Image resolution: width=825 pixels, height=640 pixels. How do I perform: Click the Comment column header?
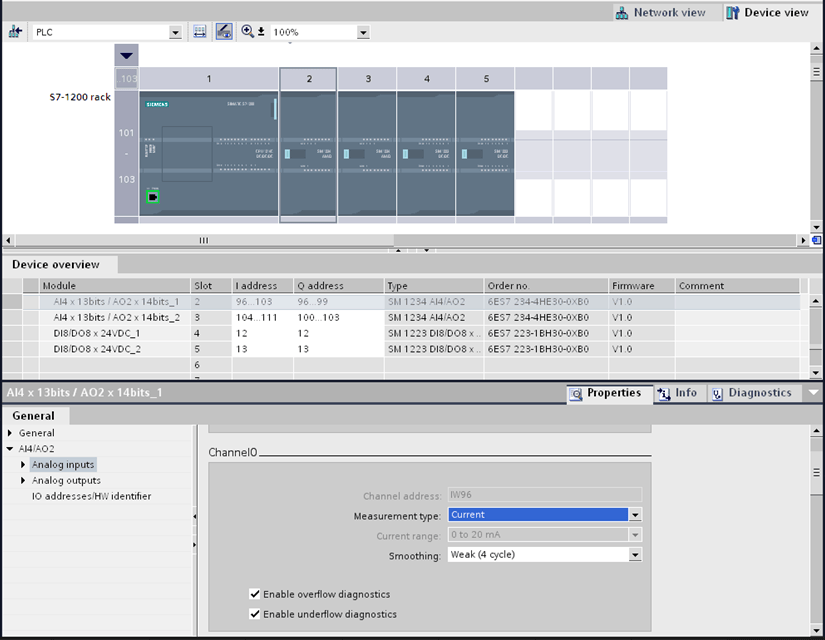(x=737, y=285)
